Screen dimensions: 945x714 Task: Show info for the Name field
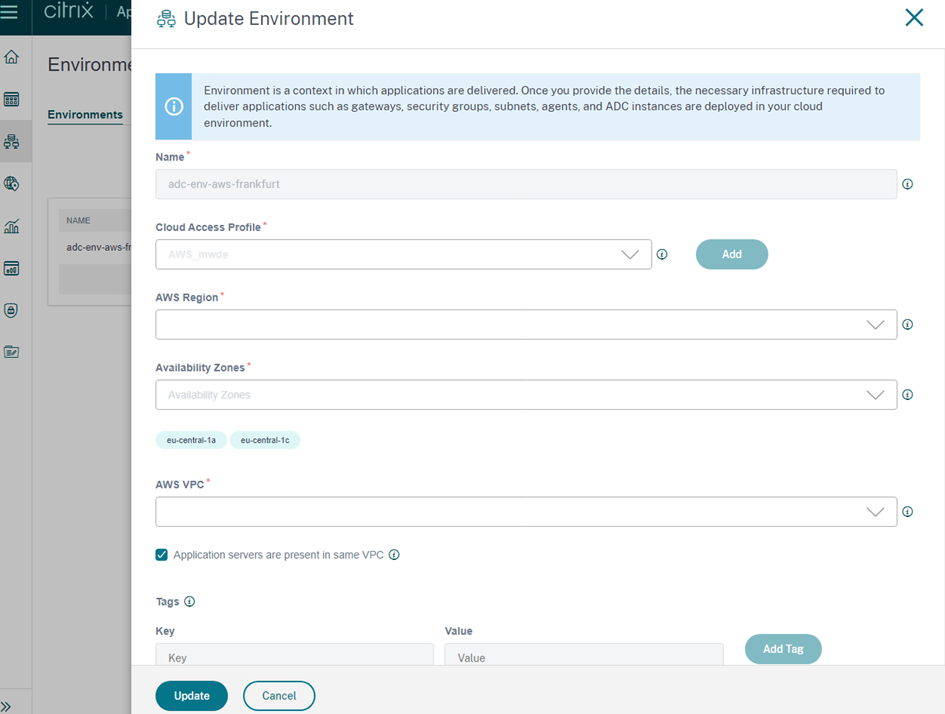pos(908,184)
